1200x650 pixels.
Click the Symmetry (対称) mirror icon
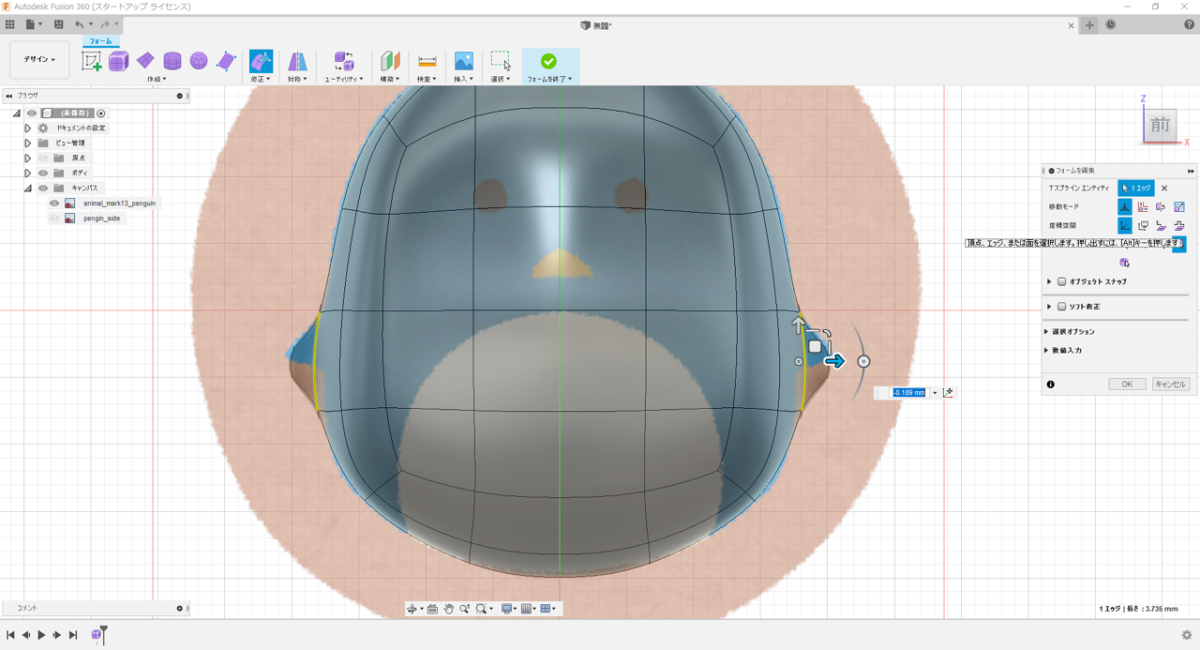[297, 61]
